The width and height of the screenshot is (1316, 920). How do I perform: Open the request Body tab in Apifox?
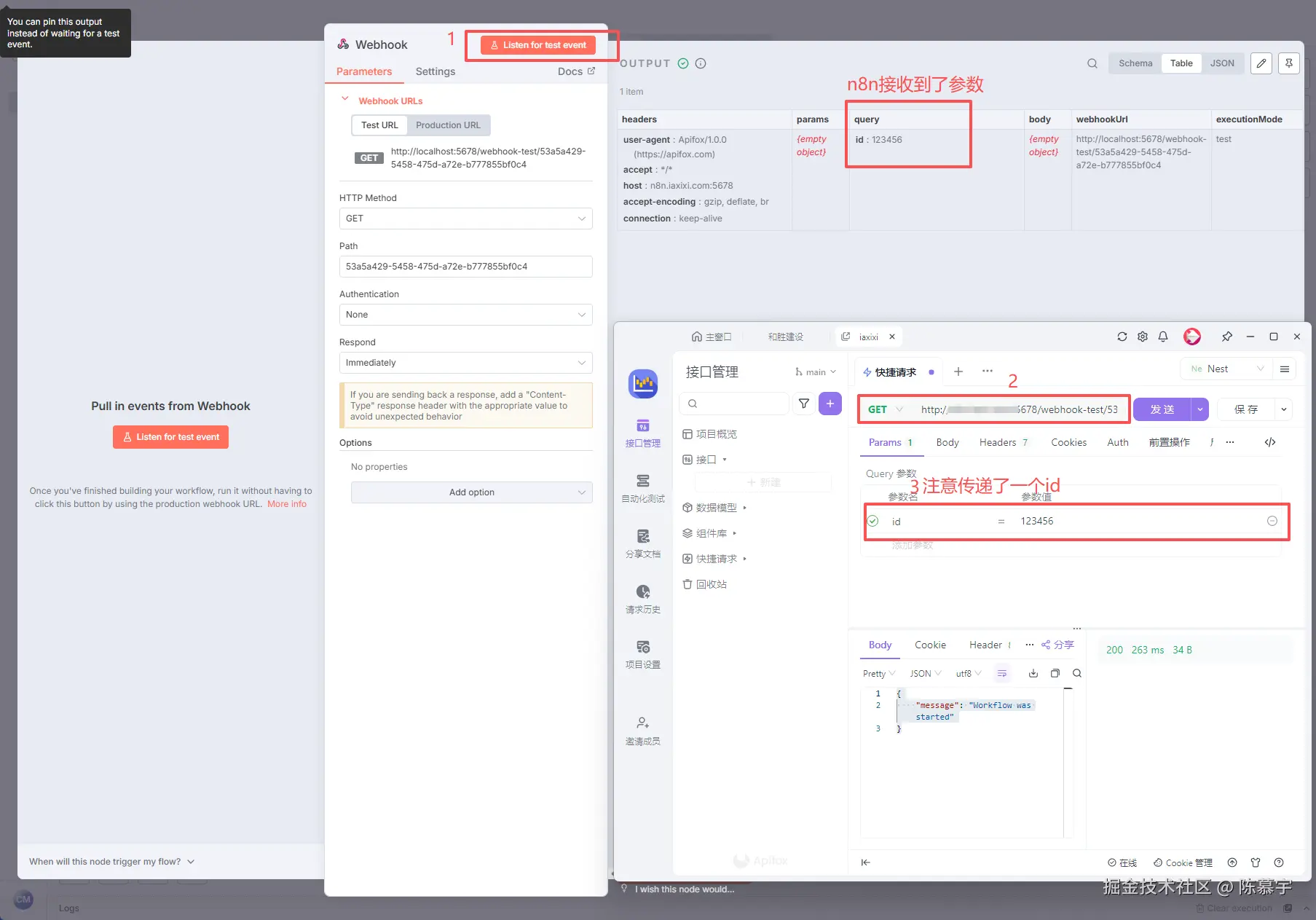pyautogui.click(x=947, y=442)
